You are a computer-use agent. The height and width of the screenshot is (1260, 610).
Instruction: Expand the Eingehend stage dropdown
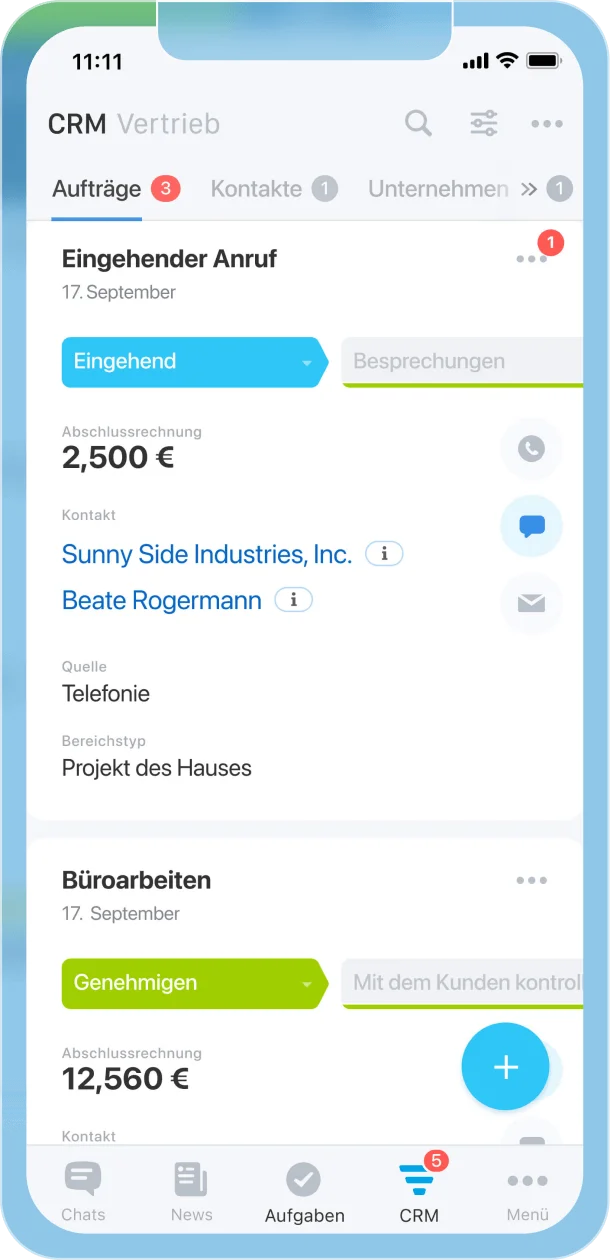(307, 363)
